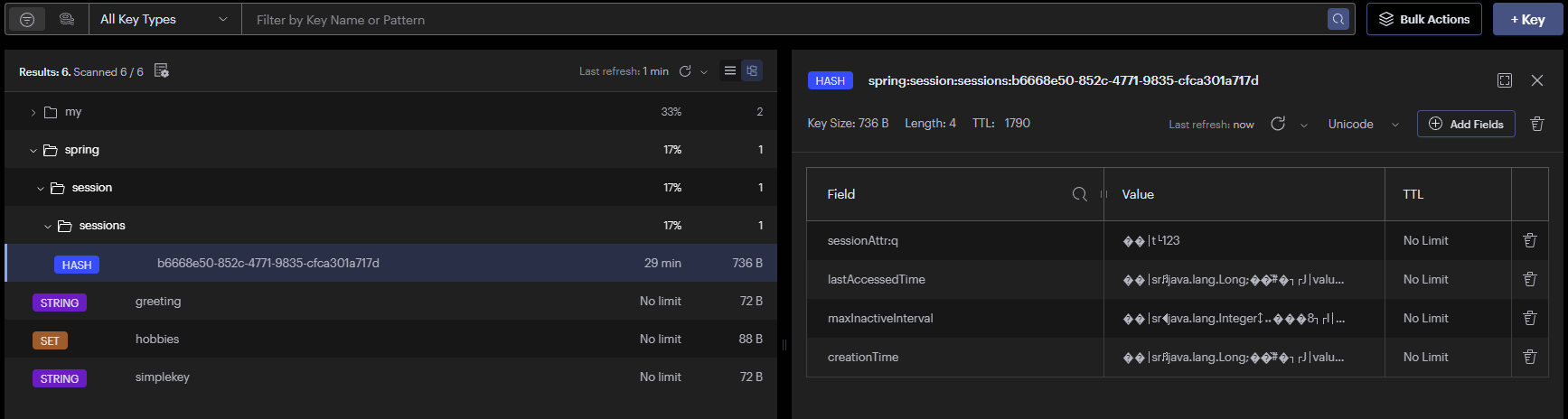Switch to list view of keys
Image resolution: width=1568 pixels, height=419 pixels.
point(730,70)
